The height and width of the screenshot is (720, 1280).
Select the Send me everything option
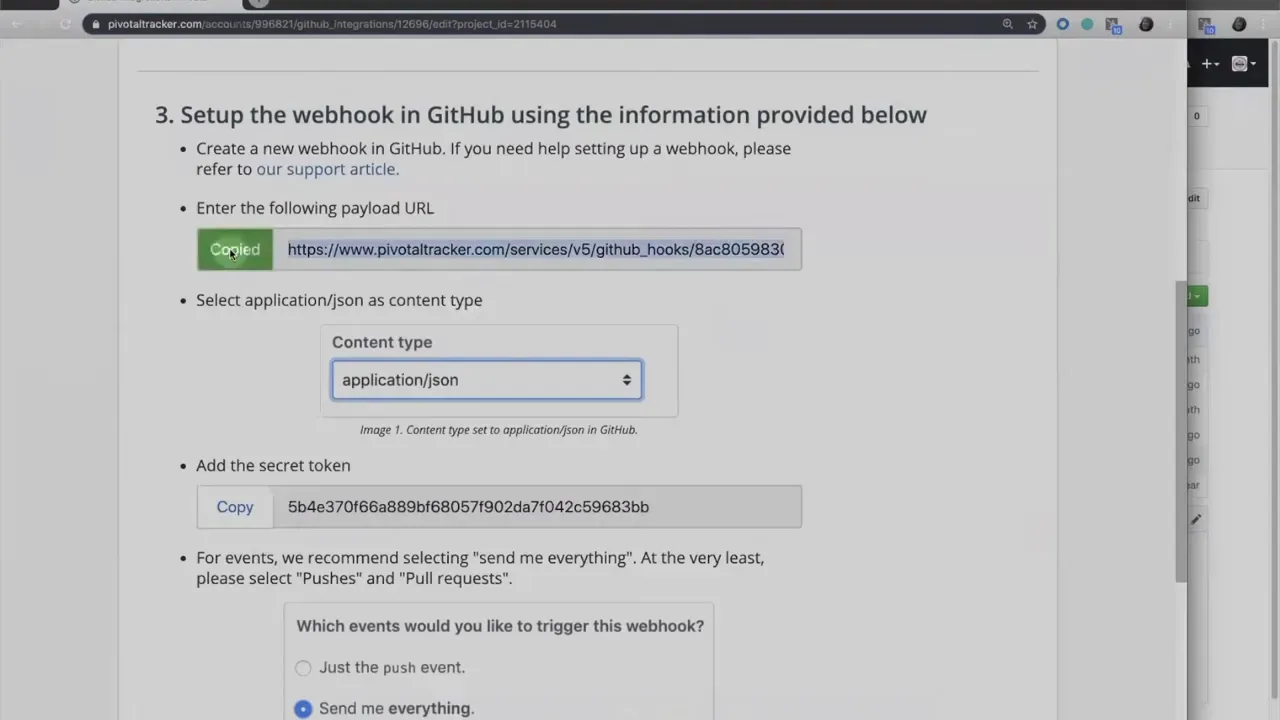click(303, 708)
